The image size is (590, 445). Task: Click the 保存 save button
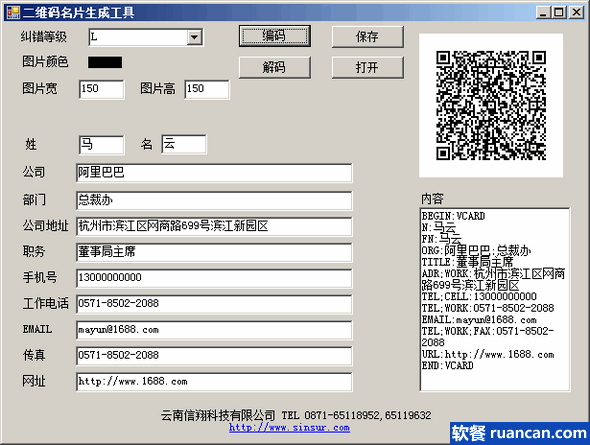(368, 36)
